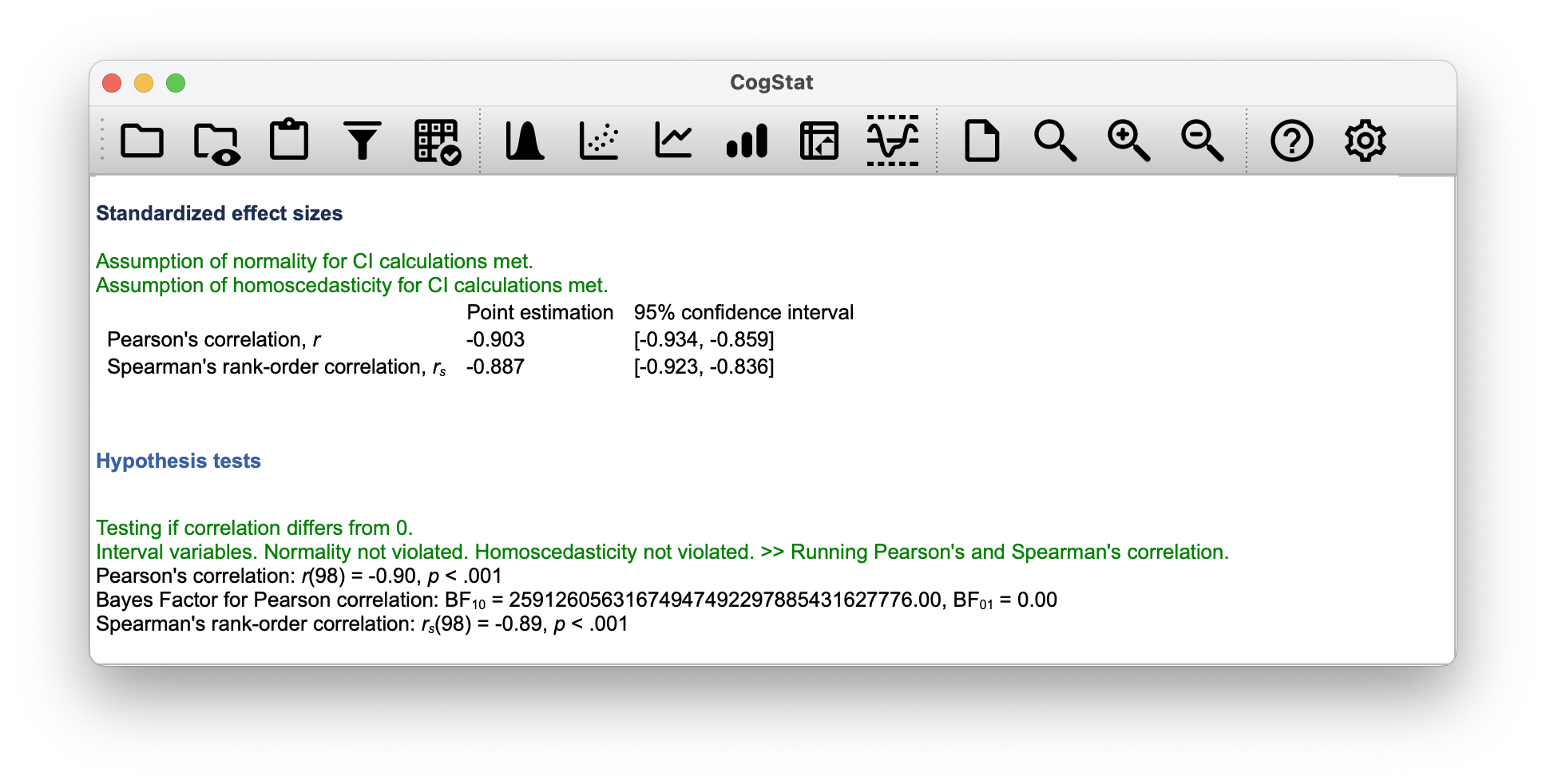Open Preferences via the gear icon
This screenshot has height=784, width=1546.
pyautogui.click(x=1365, y=141)
